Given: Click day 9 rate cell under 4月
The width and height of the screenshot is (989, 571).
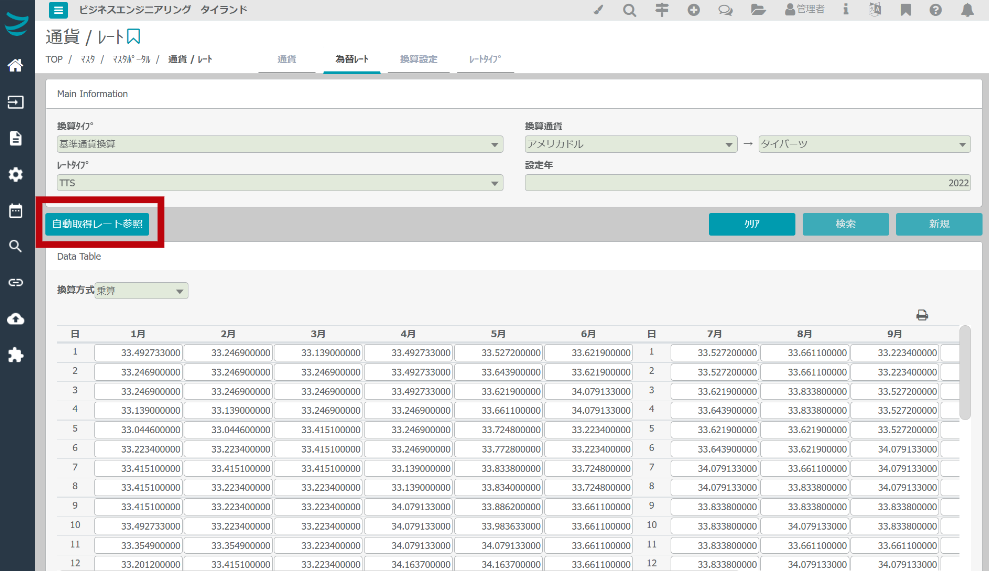Looking at the screenshot, I should coord(408,507).
